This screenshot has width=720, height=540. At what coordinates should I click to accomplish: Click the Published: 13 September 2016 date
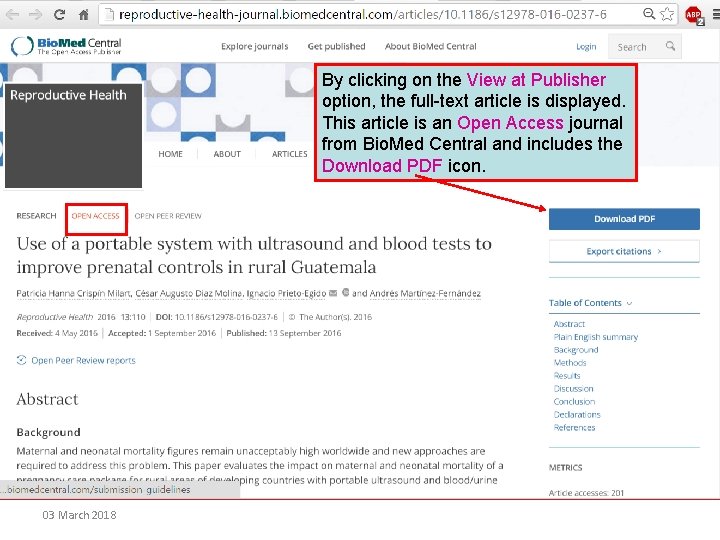coord(284,333)
